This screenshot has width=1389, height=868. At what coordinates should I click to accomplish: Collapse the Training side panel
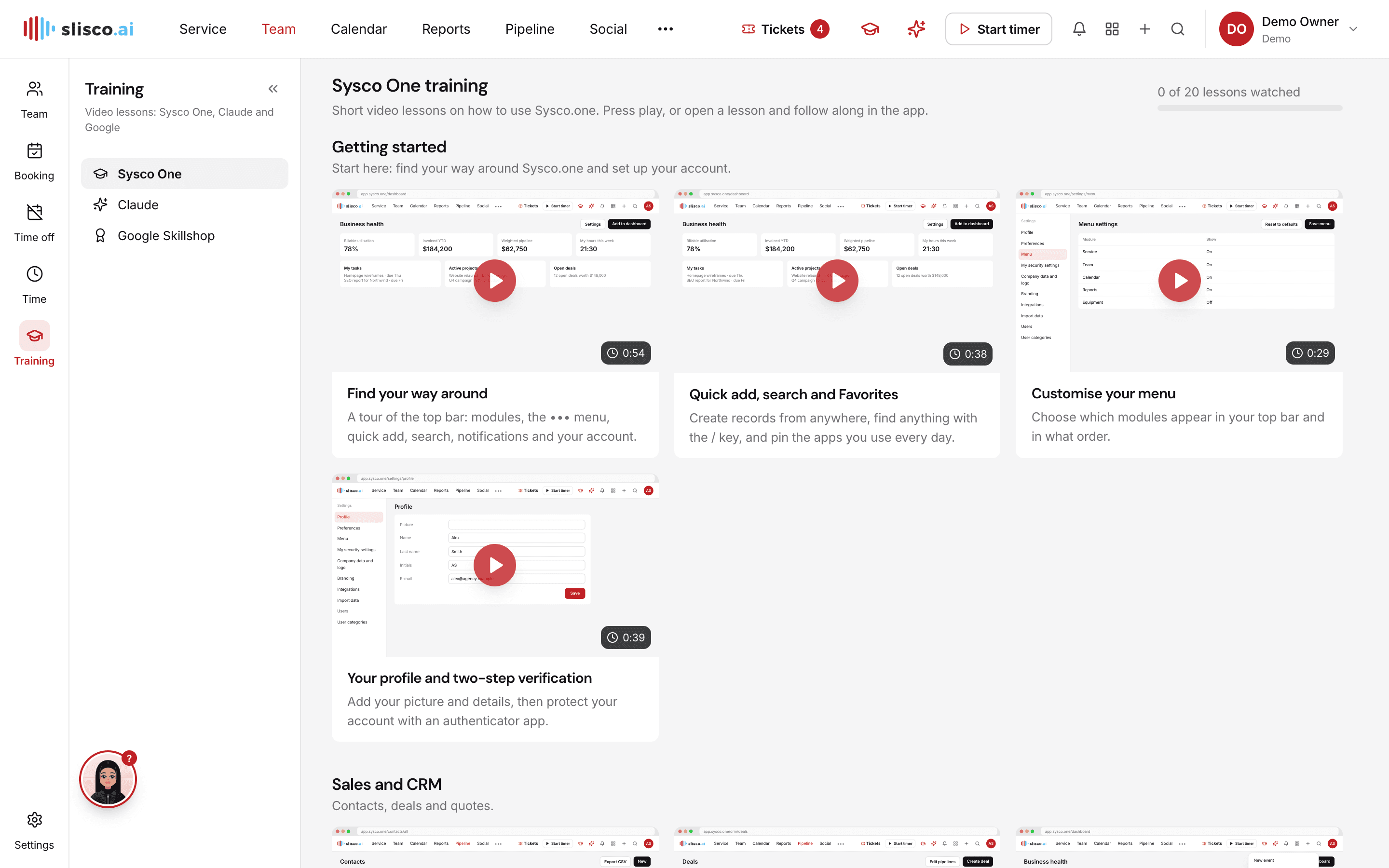[x=273, y=89]
